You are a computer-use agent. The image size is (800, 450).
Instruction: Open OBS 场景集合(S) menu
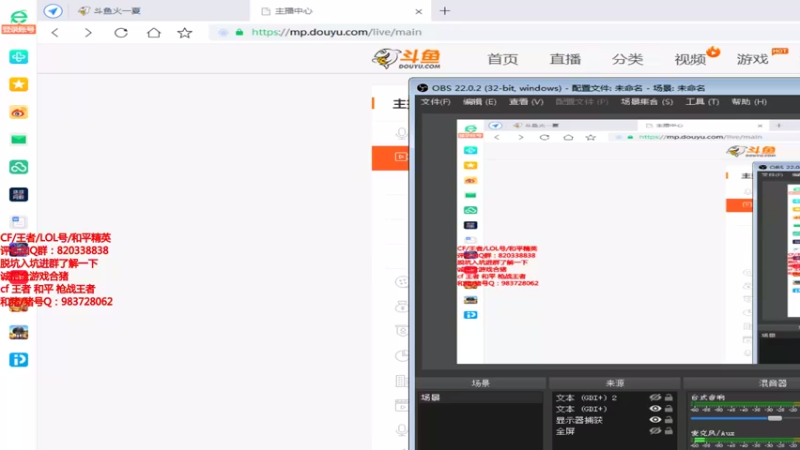(646, 102)
